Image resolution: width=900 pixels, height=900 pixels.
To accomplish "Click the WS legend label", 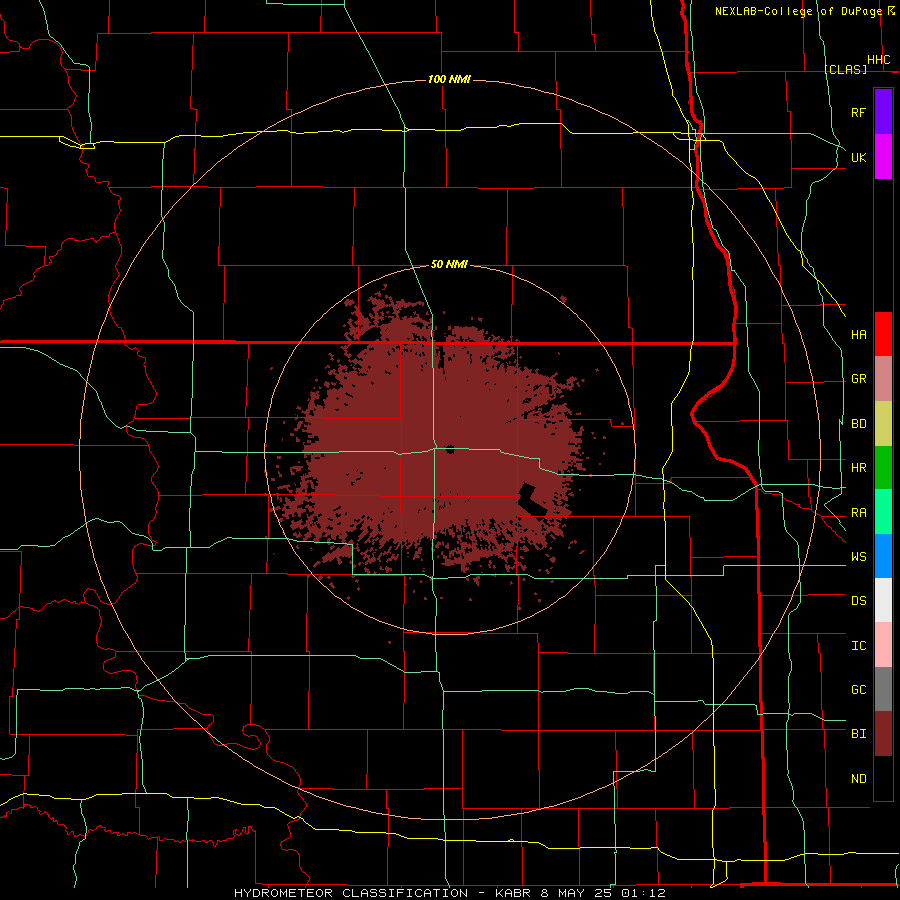I will [x=858, y=557].
